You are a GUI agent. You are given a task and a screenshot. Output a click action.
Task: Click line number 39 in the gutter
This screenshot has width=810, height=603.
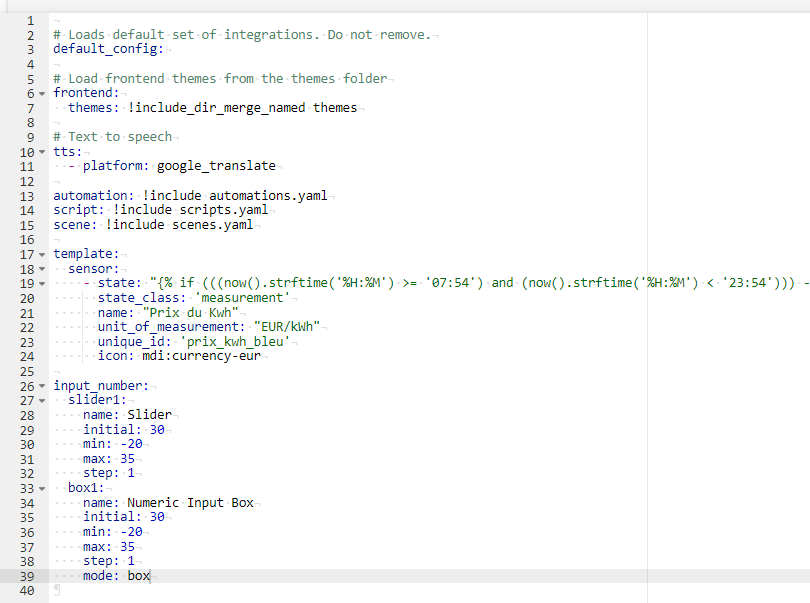pyautogui.click(x=27, y=576)
